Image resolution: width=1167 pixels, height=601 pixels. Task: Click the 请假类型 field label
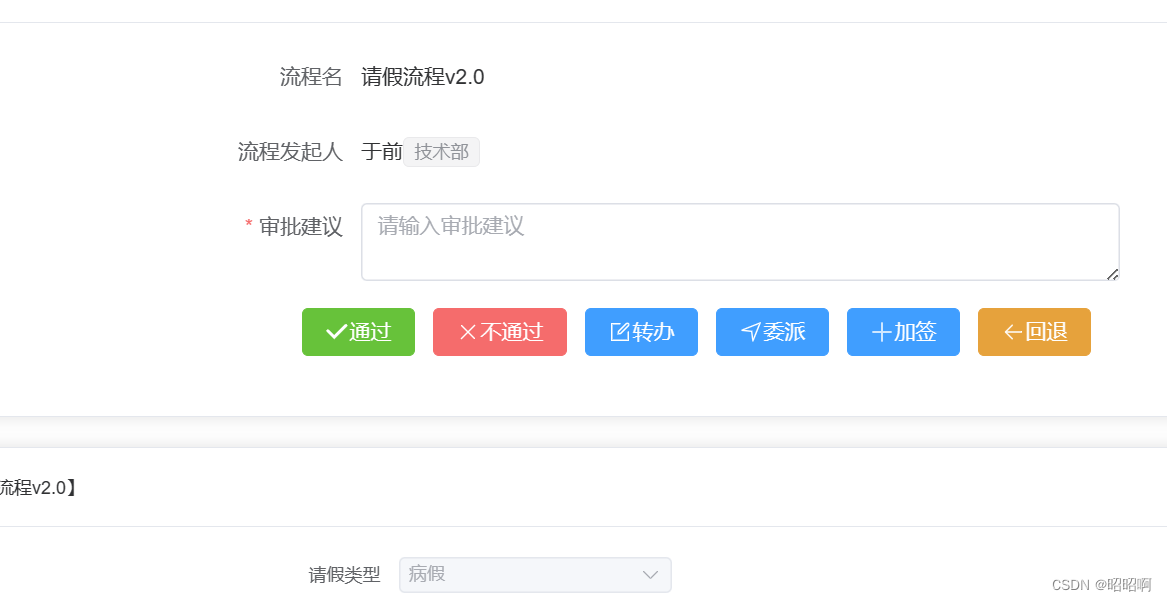(345, 574)
